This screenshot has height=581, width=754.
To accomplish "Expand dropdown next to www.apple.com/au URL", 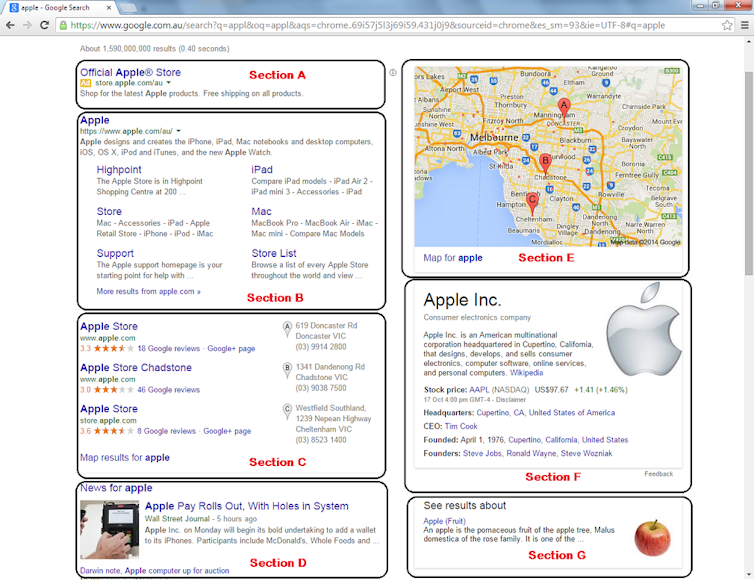I will pyautogui.click(x=178, y=131).
